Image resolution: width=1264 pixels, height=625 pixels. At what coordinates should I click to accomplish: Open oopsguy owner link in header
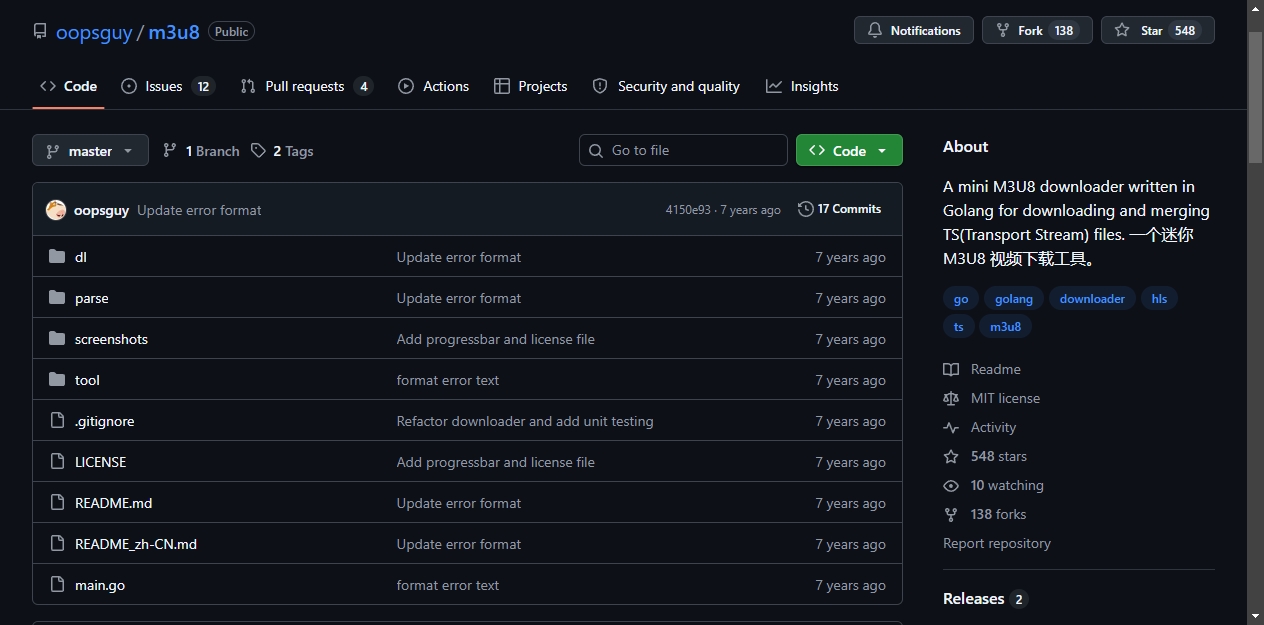(x=94, y=32)
